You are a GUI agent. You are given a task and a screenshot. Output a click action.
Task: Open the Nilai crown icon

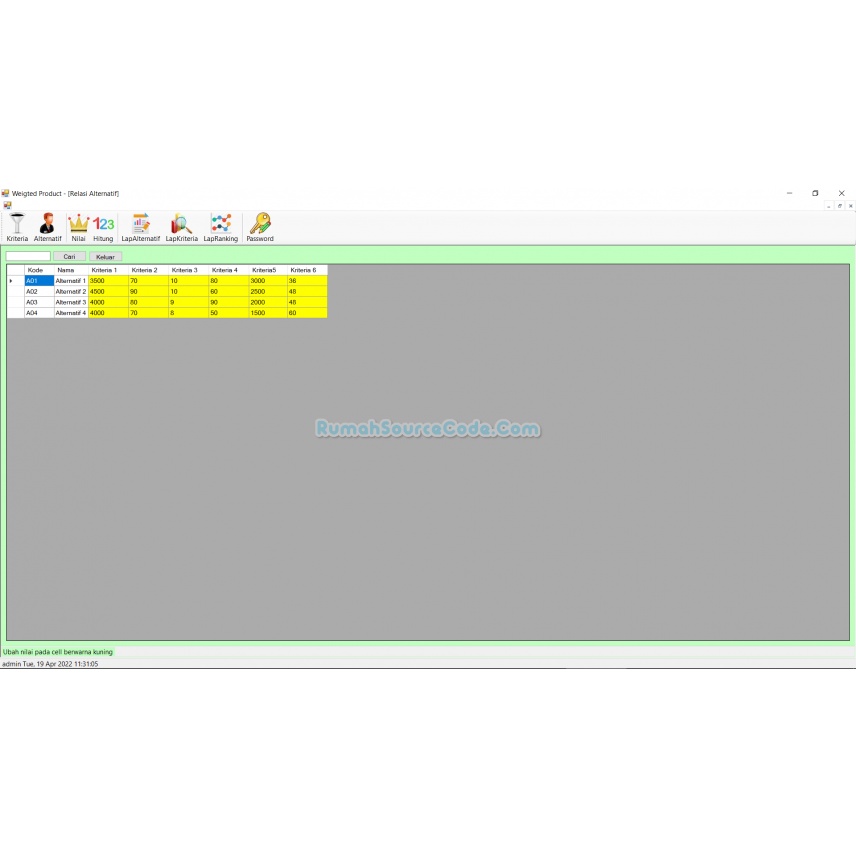[x=79, y=227]
